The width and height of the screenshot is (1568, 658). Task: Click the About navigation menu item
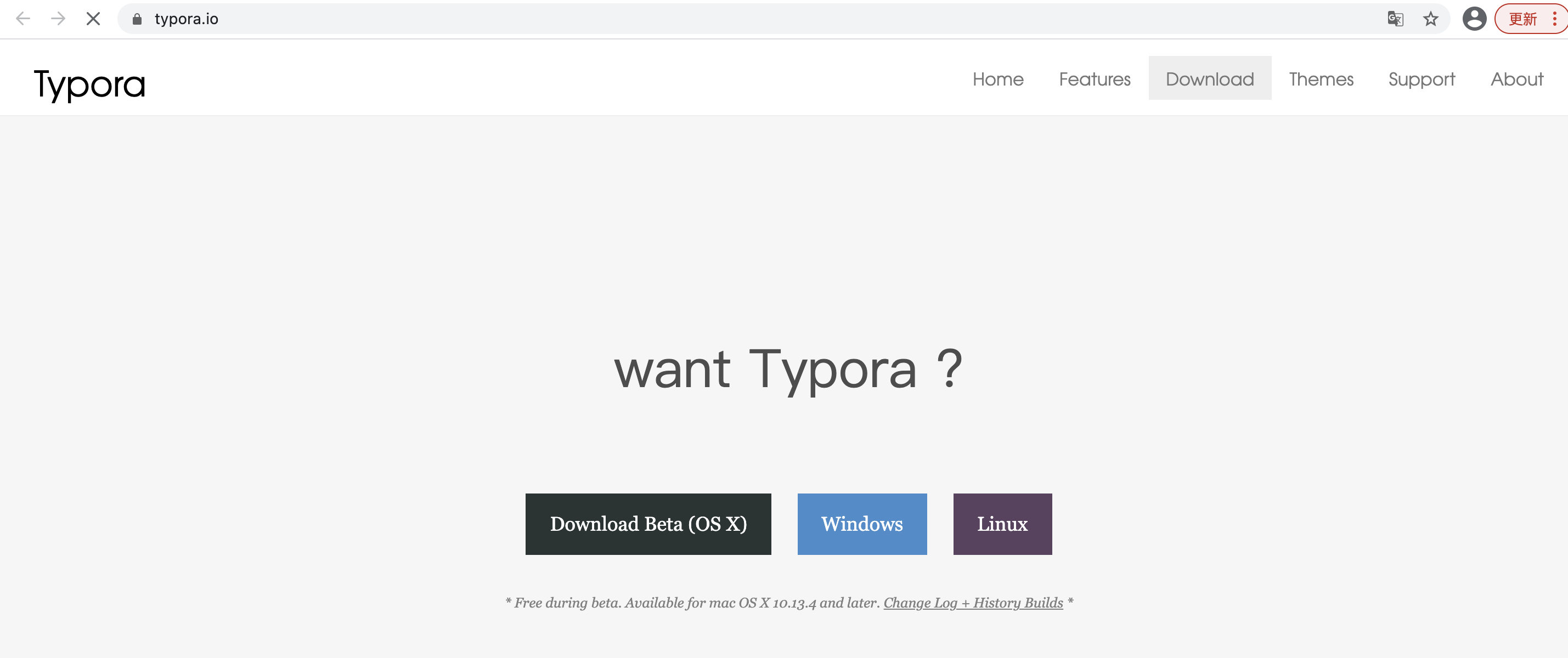pyautogui.click(x=1516, y=78)
